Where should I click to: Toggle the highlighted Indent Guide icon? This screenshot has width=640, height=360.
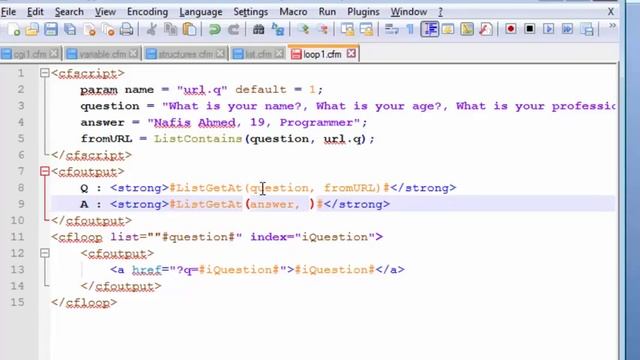[430, 29]
